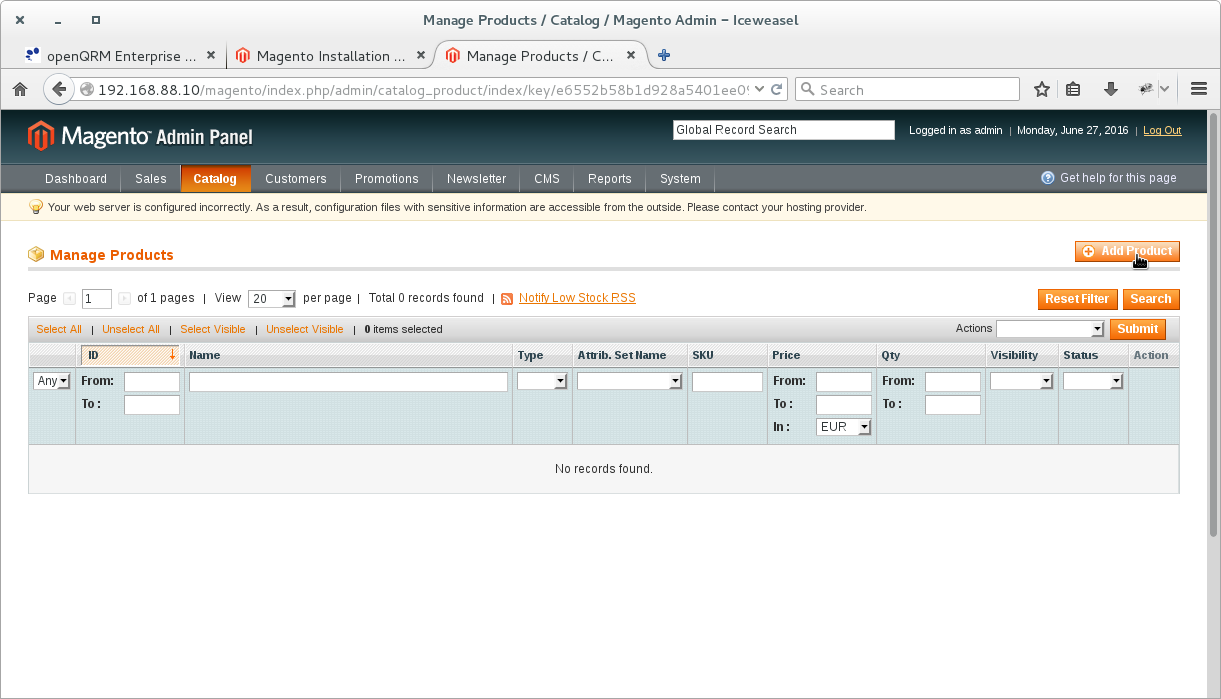Click the Select All link

click(x=59, y=329)
